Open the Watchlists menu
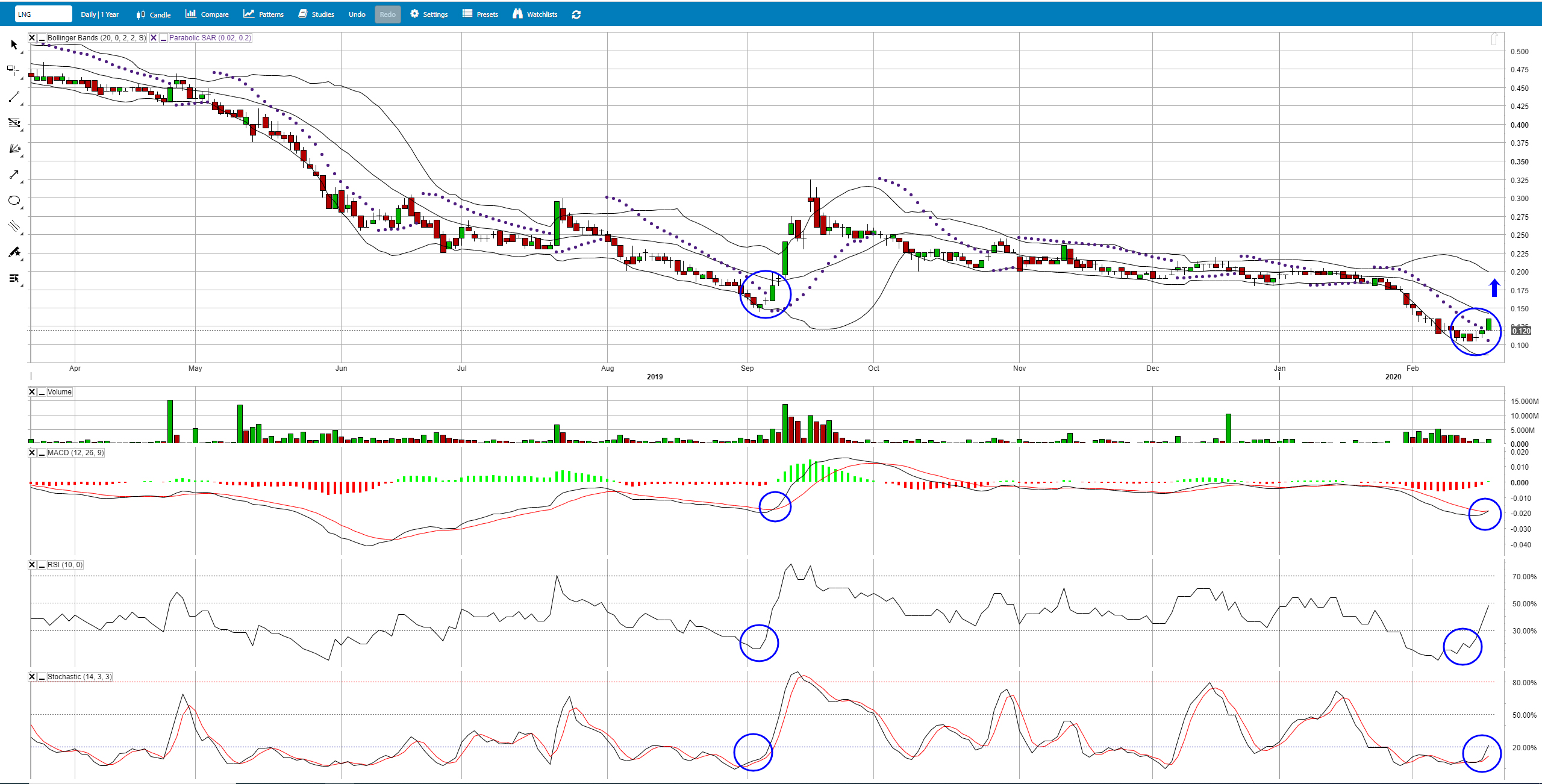The height and width of the screenshot is (784, 1542). [x=535, y=14]
